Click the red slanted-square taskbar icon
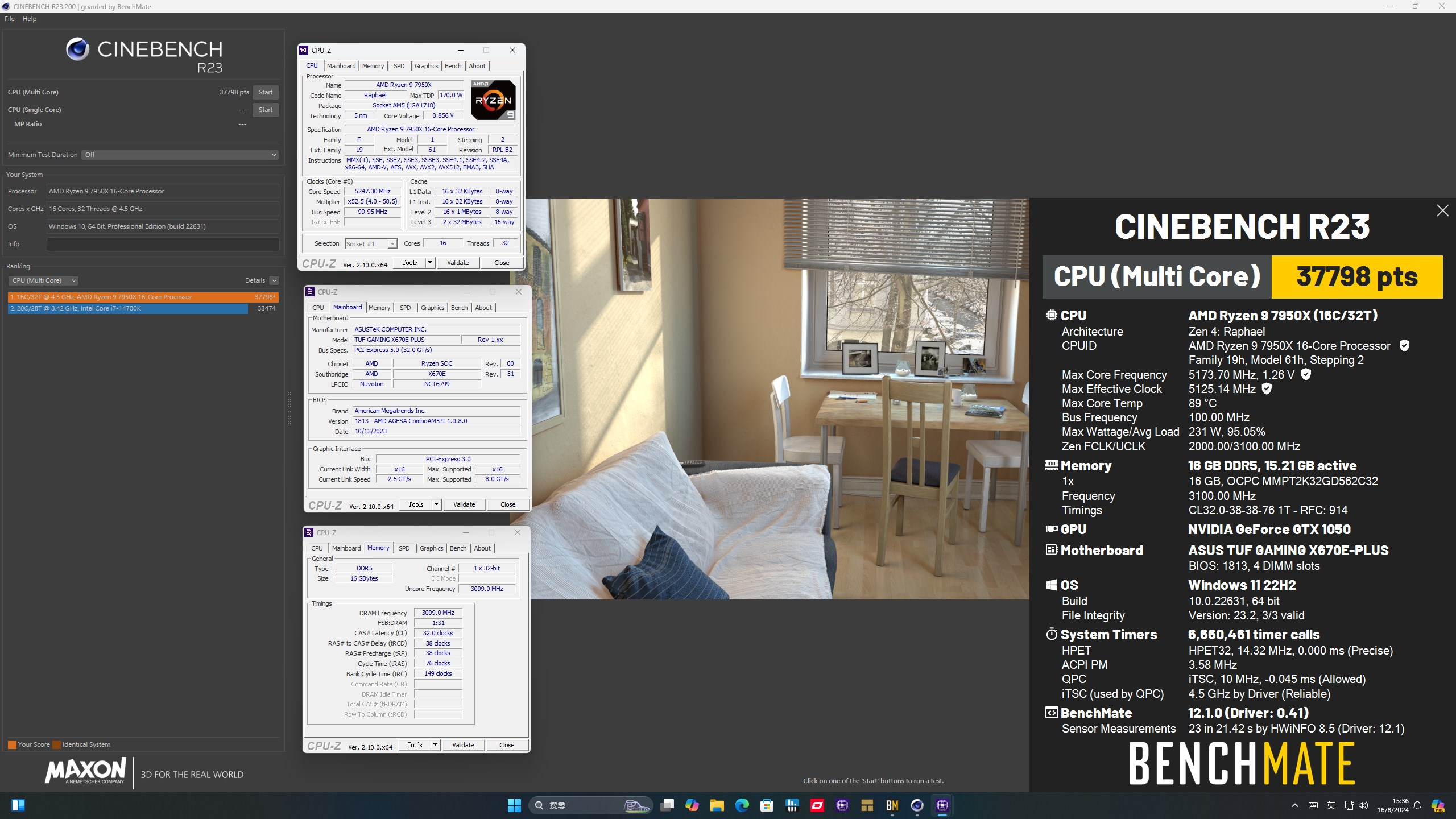1456x819 pixels. point(817,805)
